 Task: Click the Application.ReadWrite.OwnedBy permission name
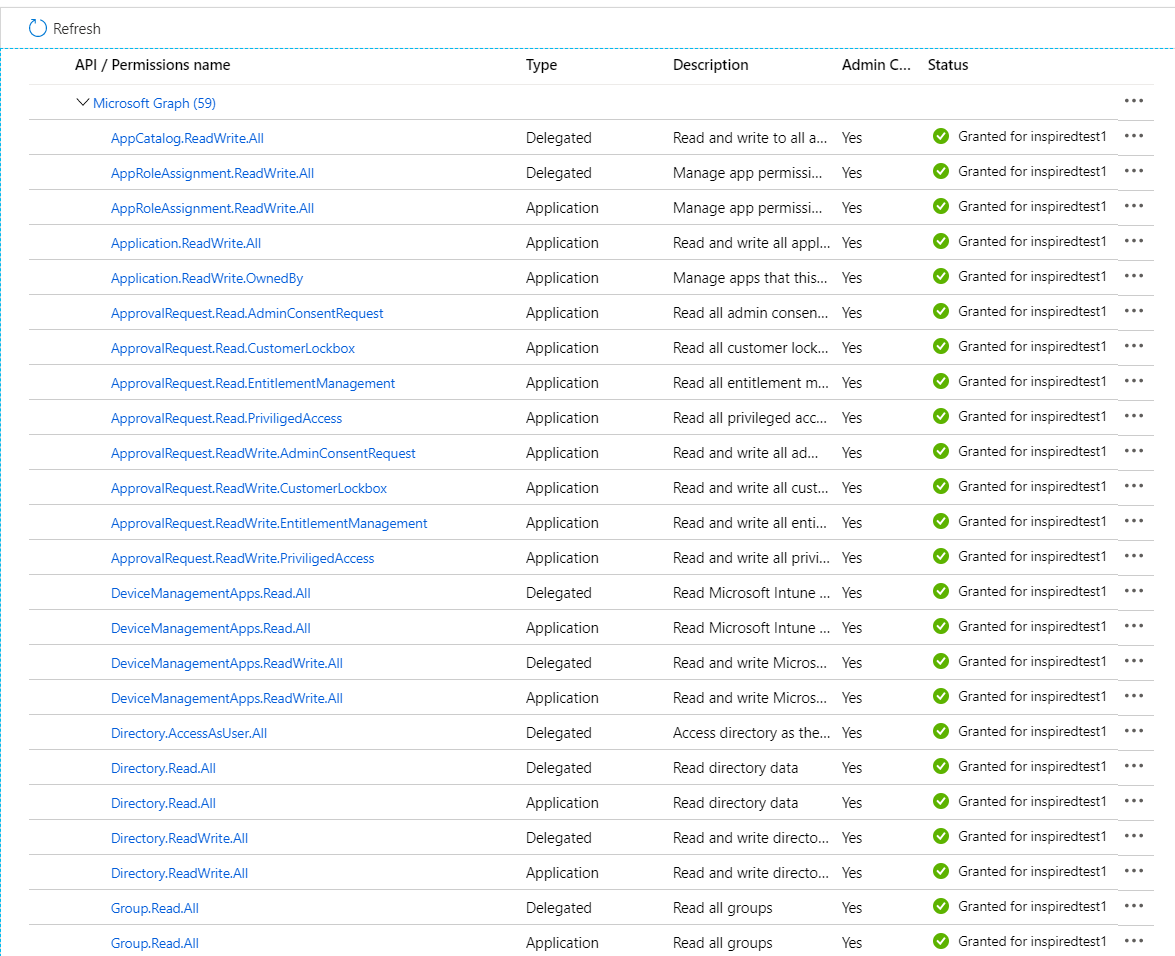pos(207,278)
